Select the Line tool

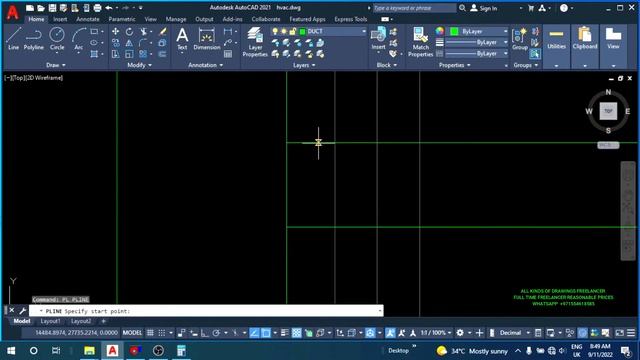tap(13, 39)
